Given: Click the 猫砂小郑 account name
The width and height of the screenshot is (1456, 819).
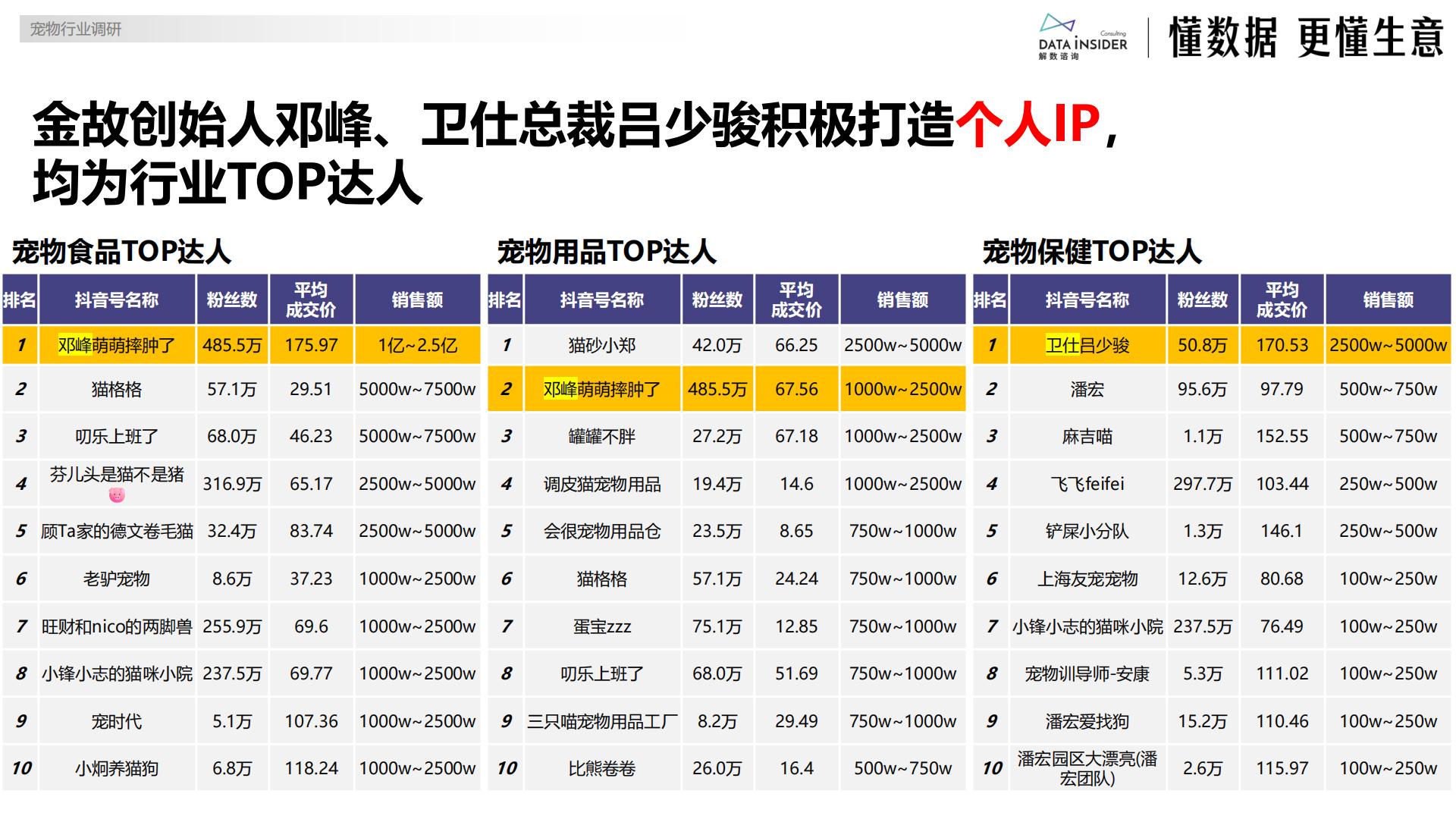Looking at the screenshot, I should 604,345.
